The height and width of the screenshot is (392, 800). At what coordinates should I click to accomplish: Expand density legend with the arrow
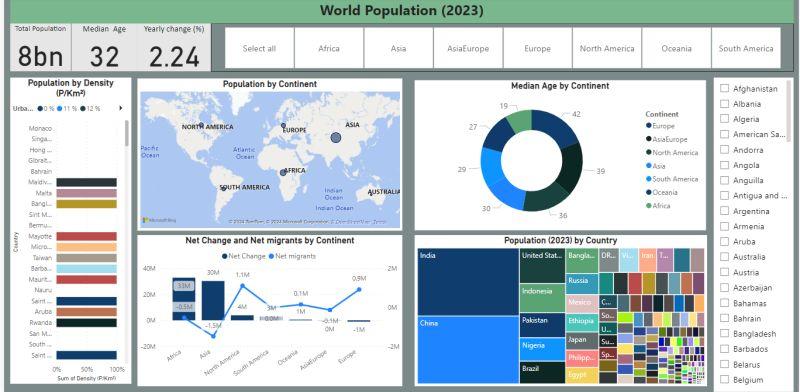click(121, 108)
